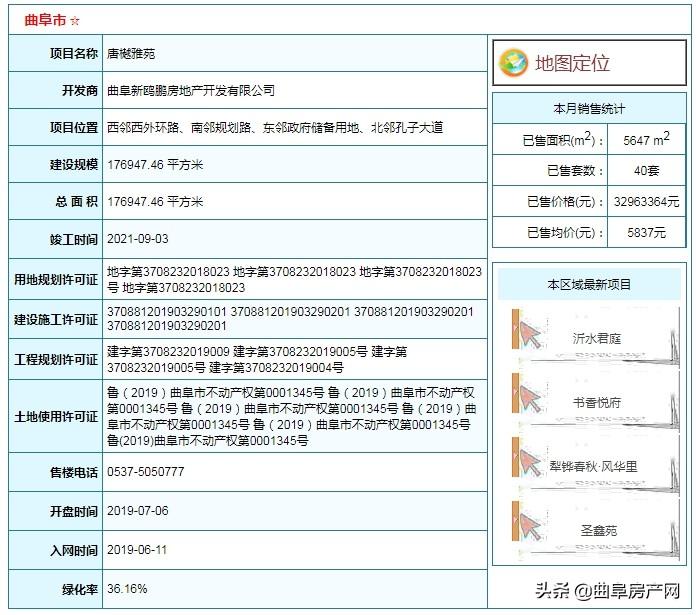Click the 建设施工许可证 number 370881201903290101
The height and width of the screenshot is (615, 696).
[x=166, y=311]
